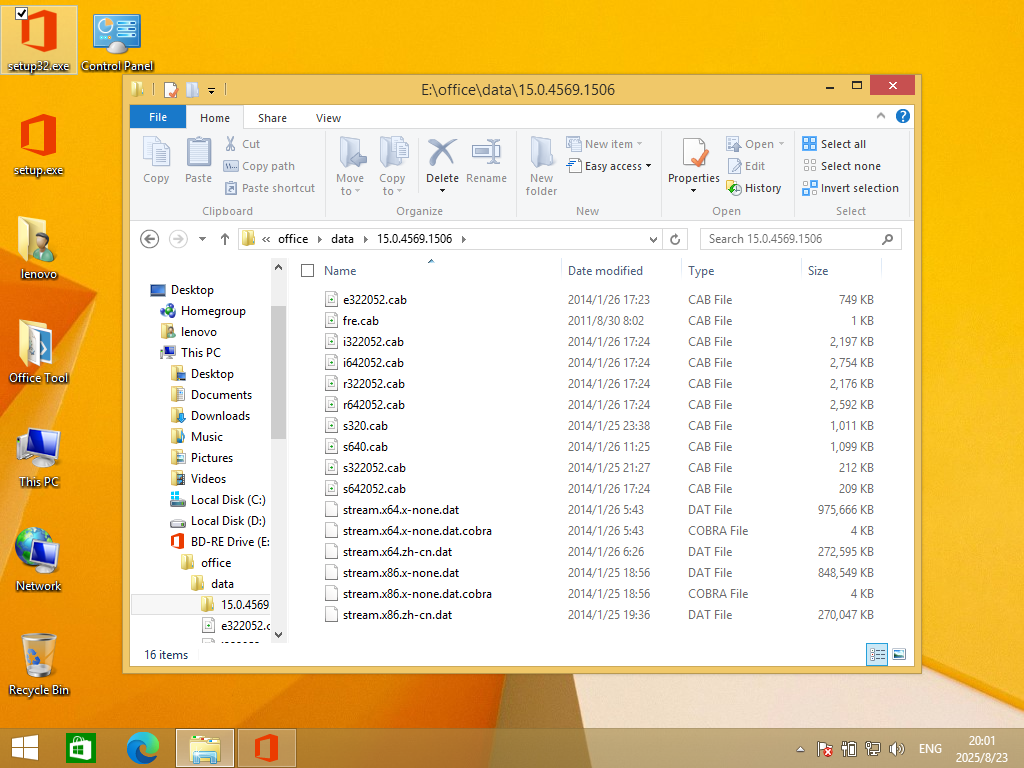The image size is (1024, 768).
Task: Click the Delete icon in ribbon
Action: 442,155
